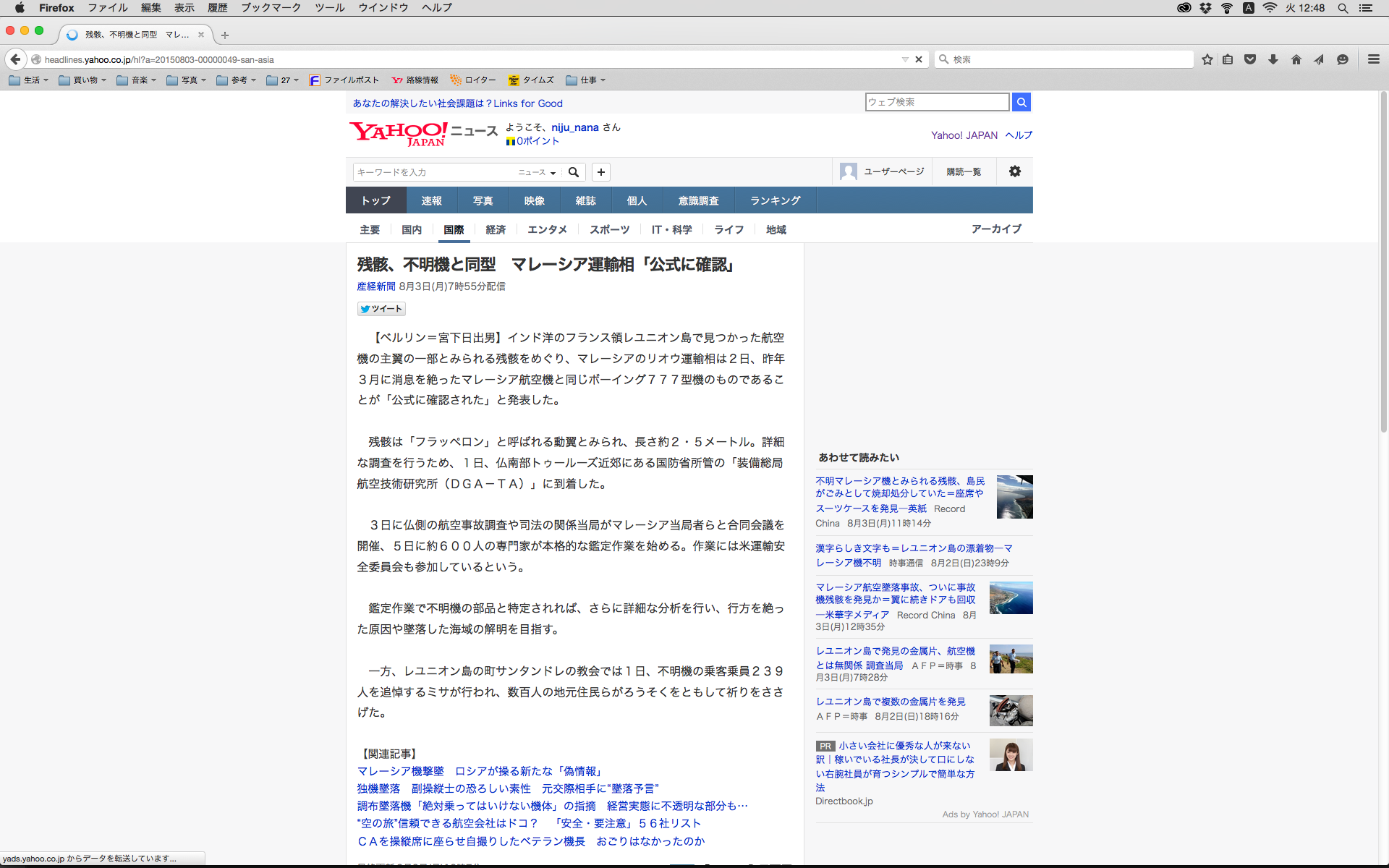Expand the 生活 bookmarks folder

click(29, 80)
